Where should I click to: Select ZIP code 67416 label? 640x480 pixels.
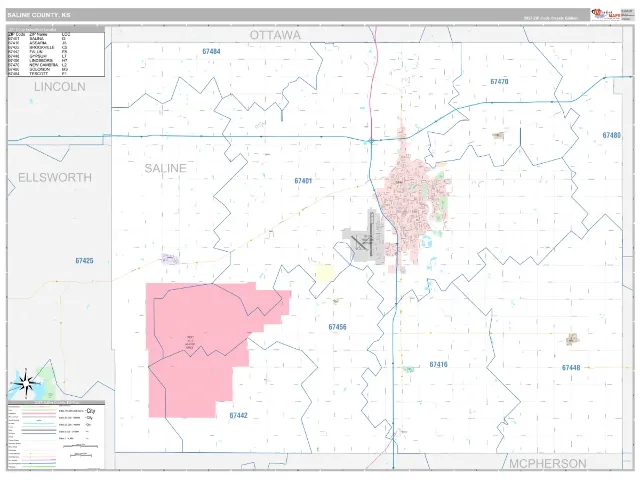point(438,364)
